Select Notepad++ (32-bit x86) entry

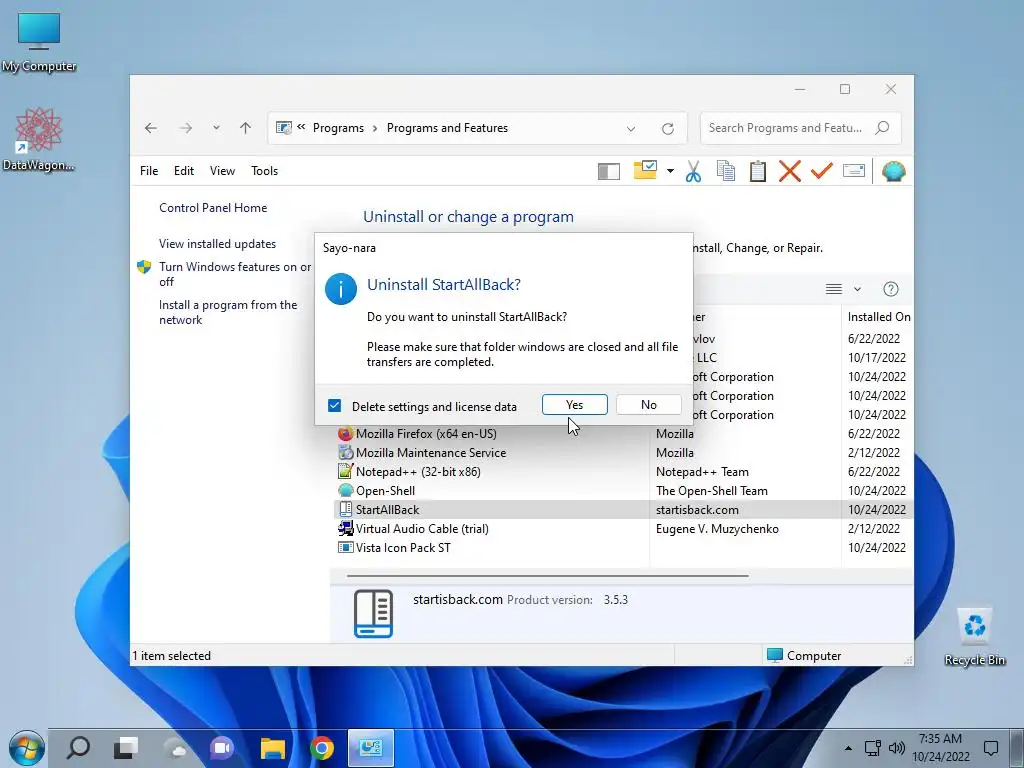pos(623,472)
